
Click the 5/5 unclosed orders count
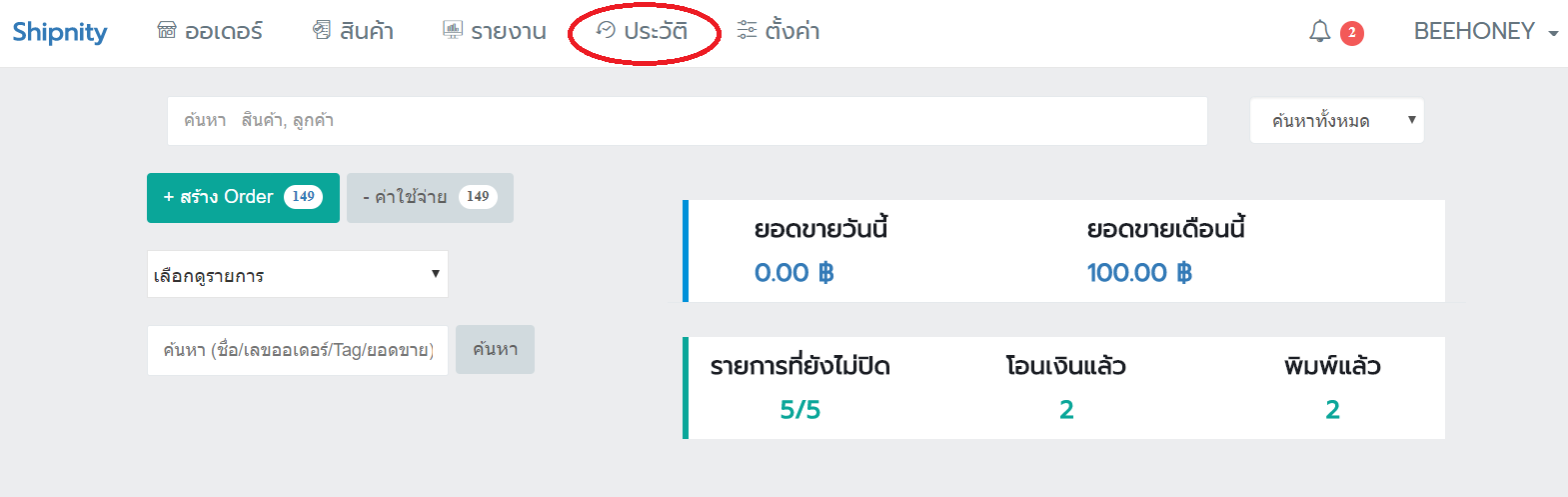[800, 409]
